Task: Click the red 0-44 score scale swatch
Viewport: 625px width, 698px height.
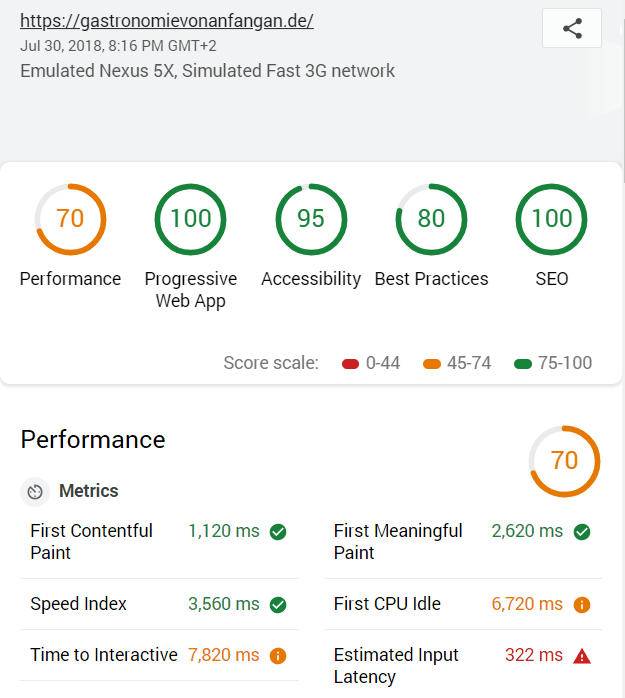Action: pyautogui.click(x=350, y=364)
